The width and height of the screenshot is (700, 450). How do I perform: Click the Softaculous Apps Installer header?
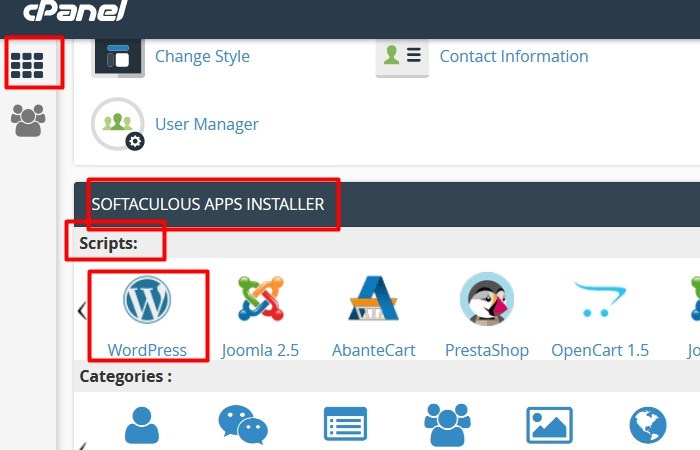pos(208,204)
